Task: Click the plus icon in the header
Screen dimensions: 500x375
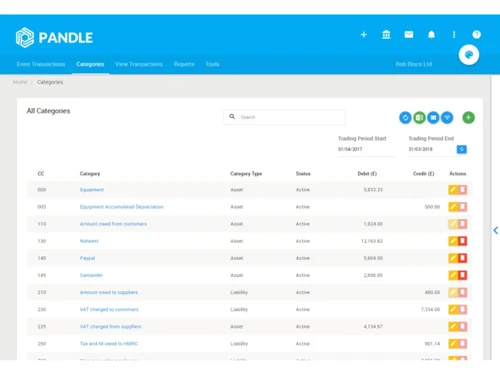Action: (x=364, y=35)
